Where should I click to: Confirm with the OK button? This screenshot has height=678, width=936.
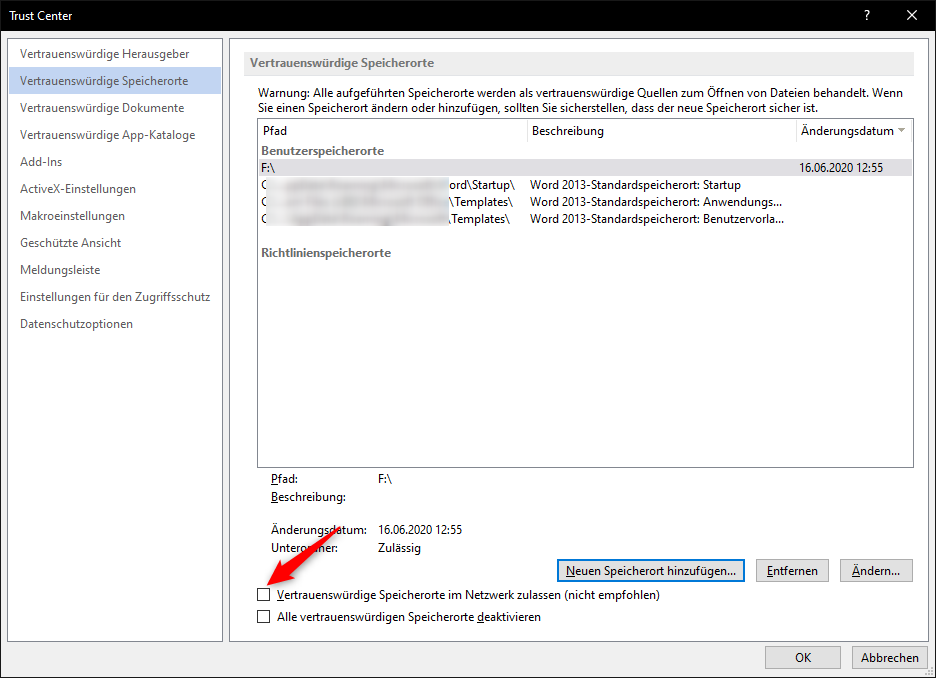point(802,658)
